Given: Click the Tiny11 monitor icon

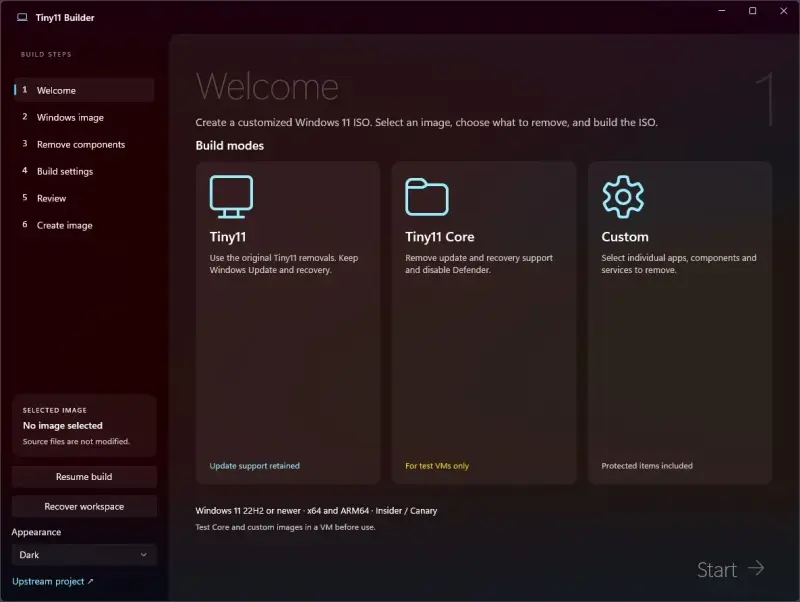Looking at the screenshot, I should click(231, 197).
